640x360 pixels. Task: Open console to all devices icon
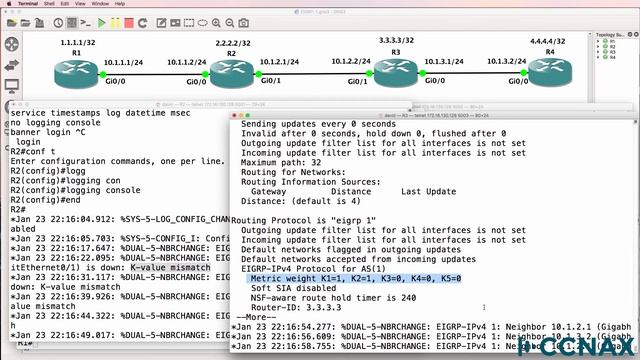86,23
